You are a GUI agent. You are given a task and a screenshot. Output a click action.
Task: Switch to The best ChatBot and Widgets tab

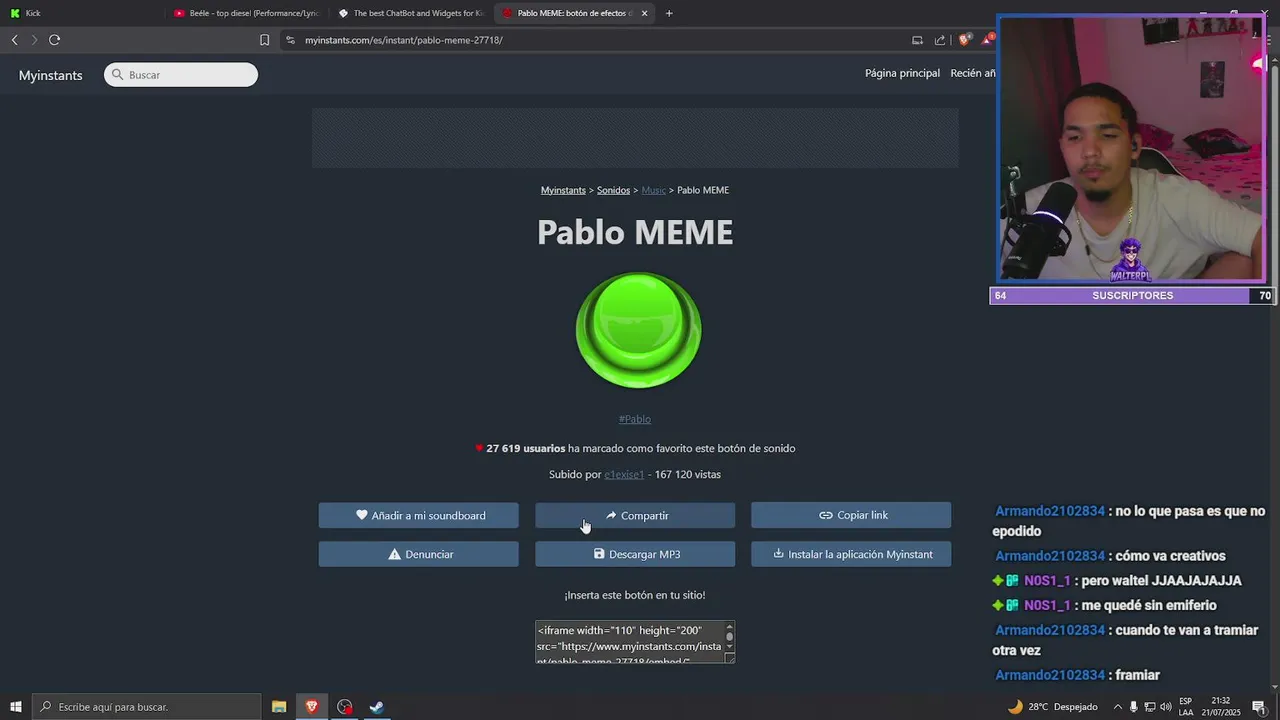411,13
